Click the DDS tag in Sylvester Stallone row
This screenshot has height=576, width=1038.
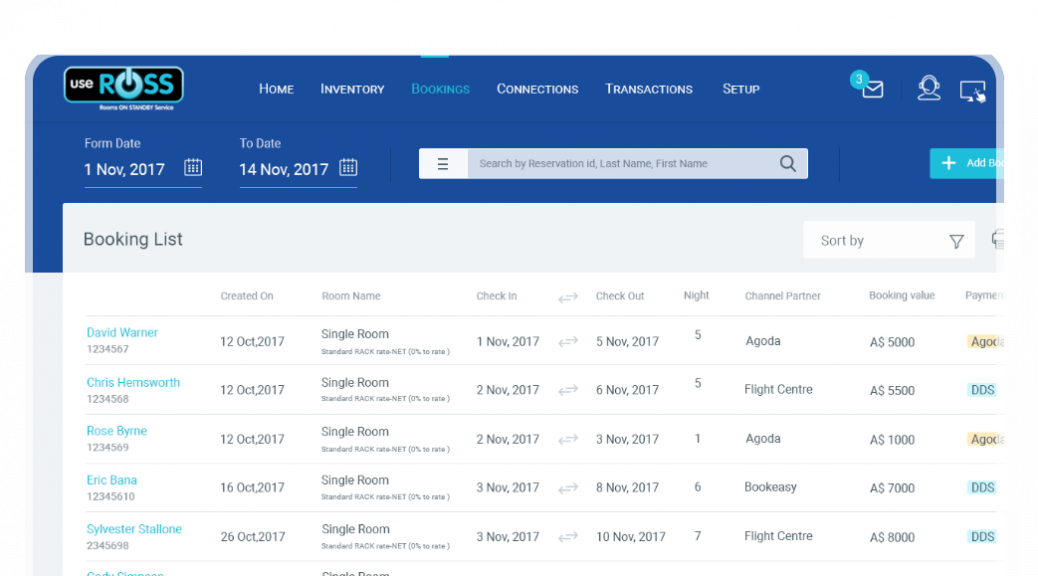pyautogui.click(x=982, y=536)
